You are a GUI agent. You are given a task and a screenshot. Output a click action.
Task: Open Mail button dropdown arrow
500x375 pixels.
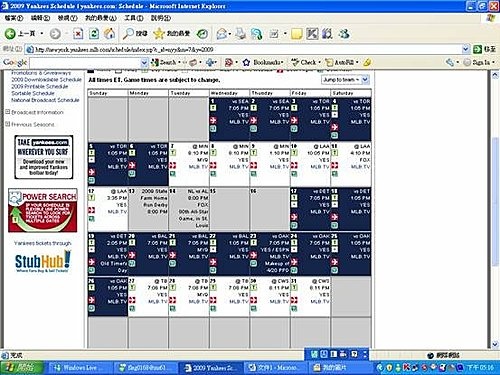(230, 34)
